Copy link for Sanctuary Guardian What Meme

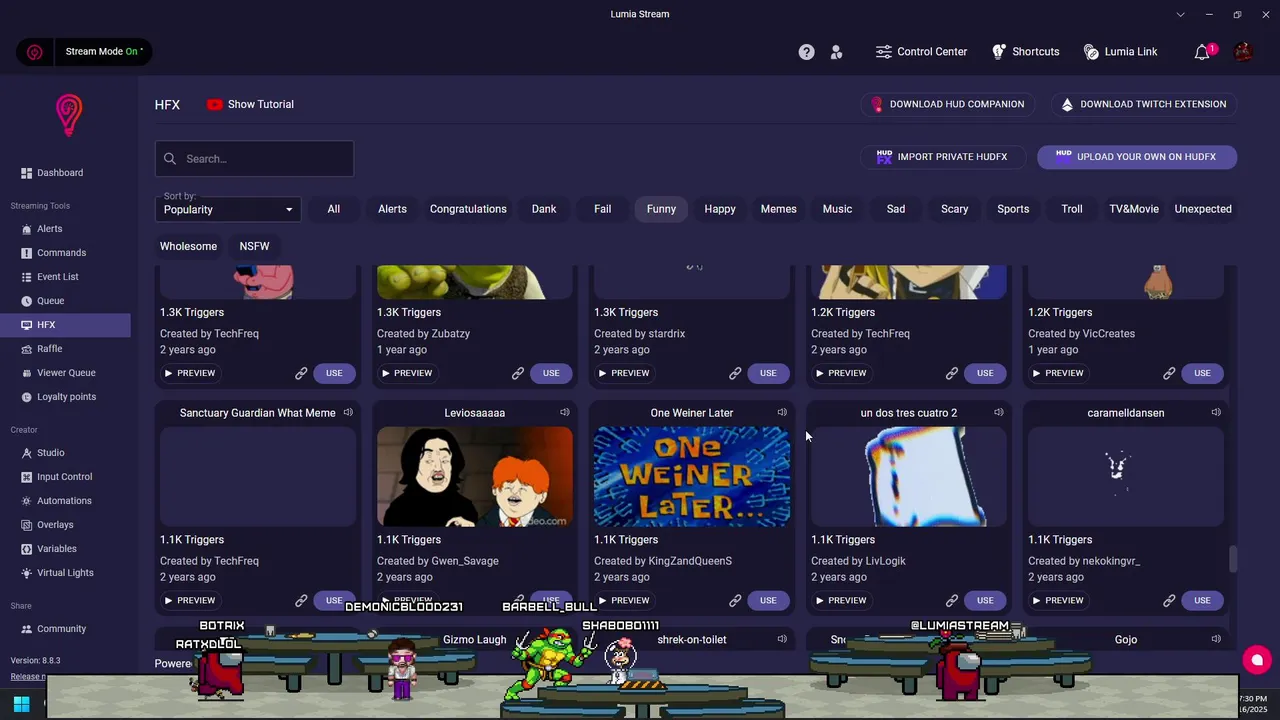point(301,600)
